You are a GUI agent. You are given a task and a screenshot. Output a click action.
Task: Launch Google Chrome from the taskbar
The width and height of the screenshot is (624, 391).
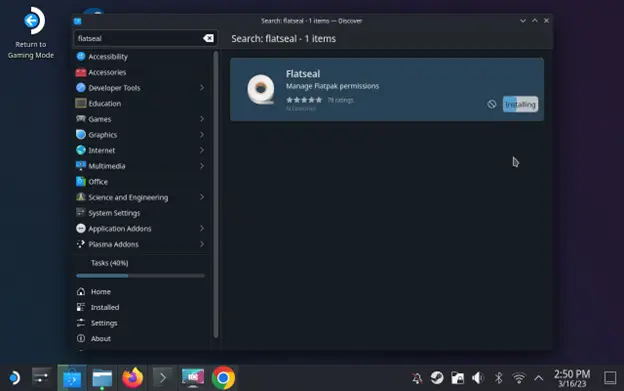click(223, 377)
